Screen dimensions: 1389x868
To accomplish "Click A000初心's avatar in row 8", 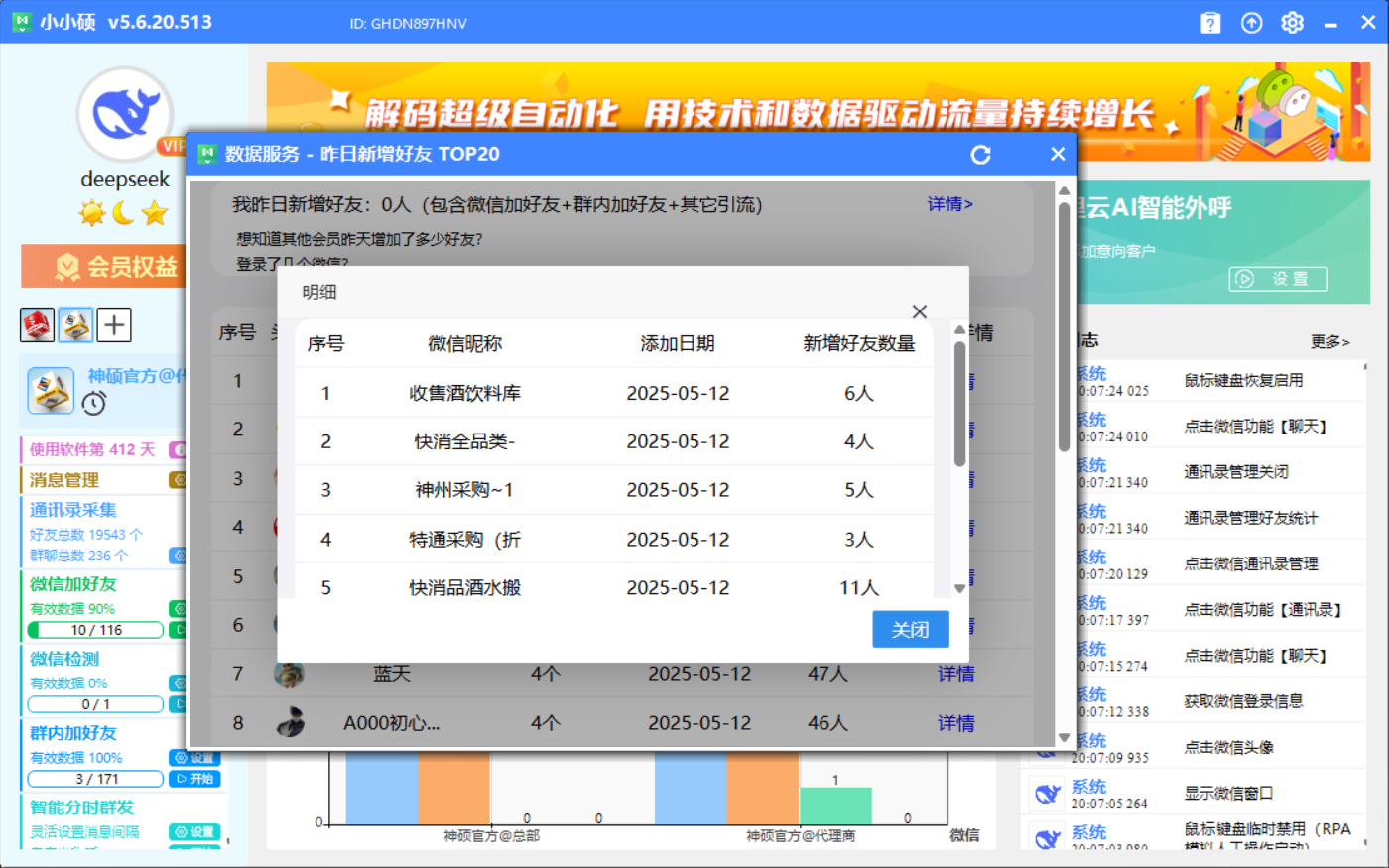I will tap(289, 722).
